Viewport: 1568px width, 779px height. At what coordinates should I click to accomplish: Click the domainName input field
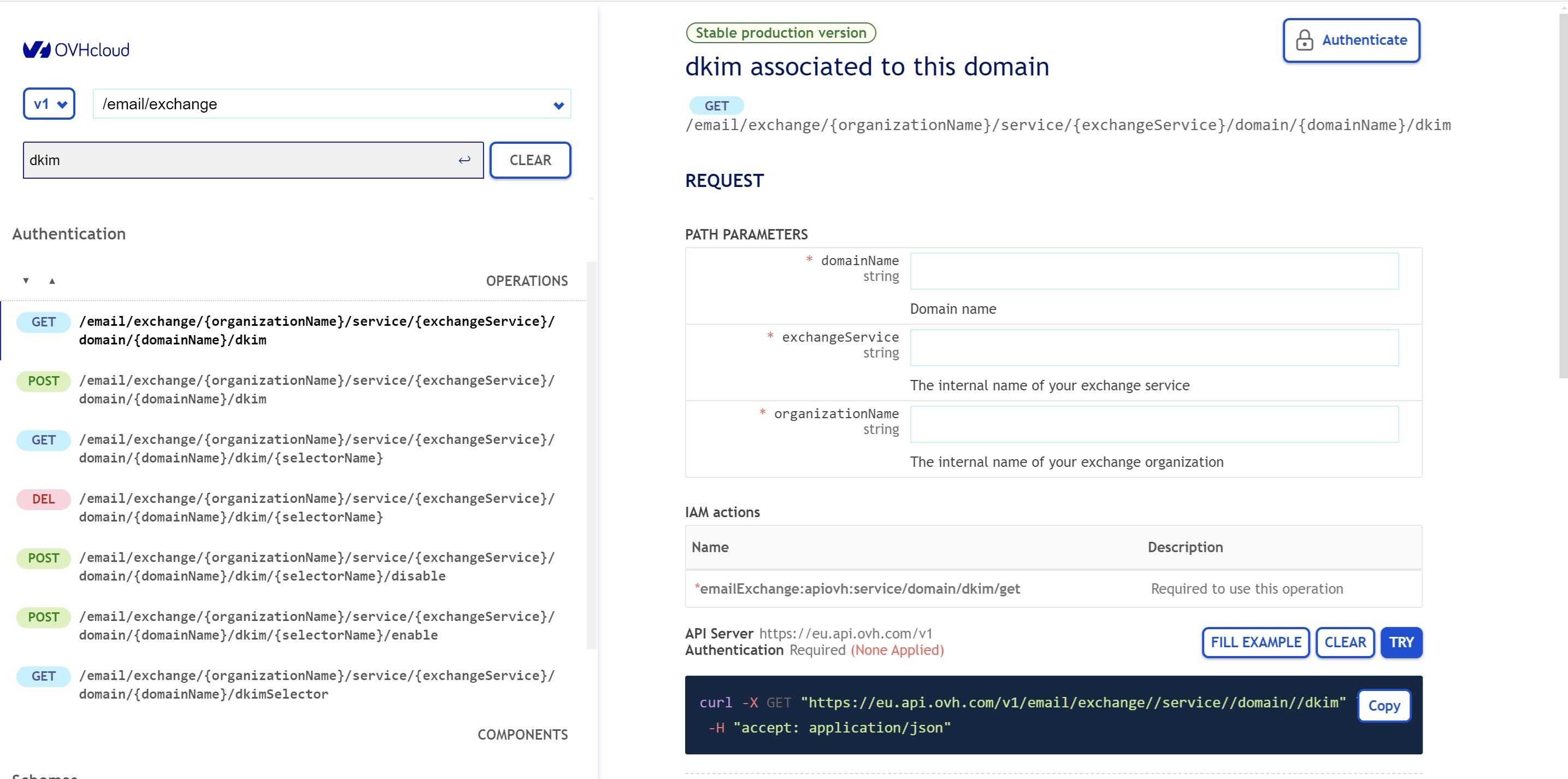click(1154, 271)
